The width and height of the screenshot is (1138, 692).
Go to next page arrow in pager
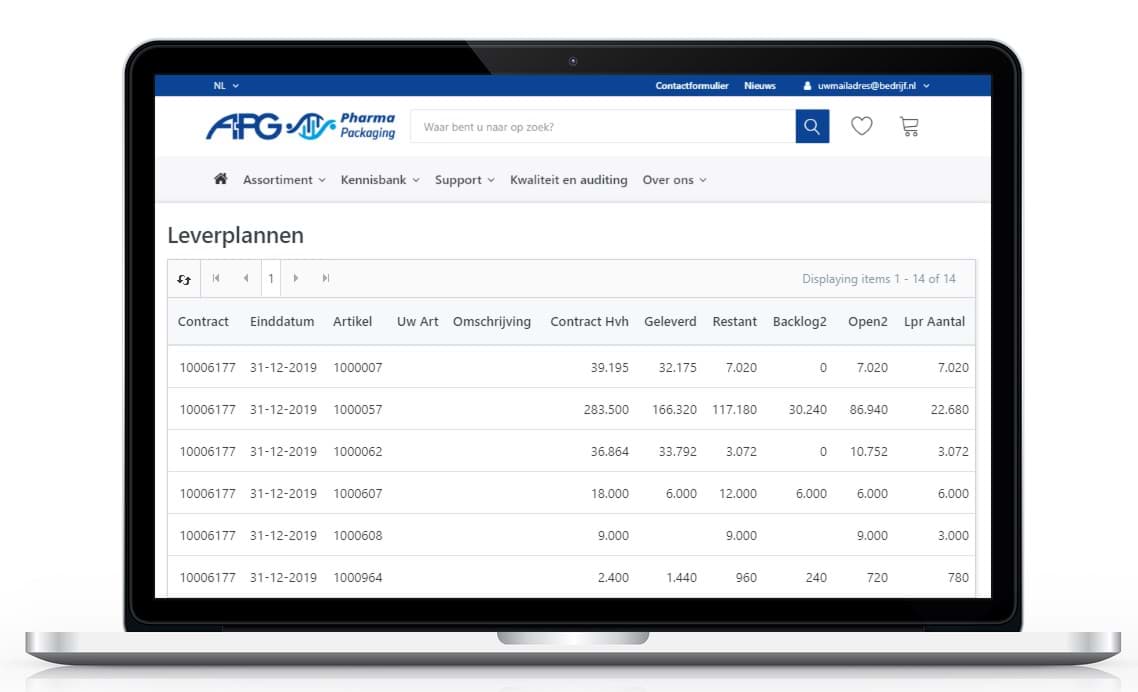296,279
